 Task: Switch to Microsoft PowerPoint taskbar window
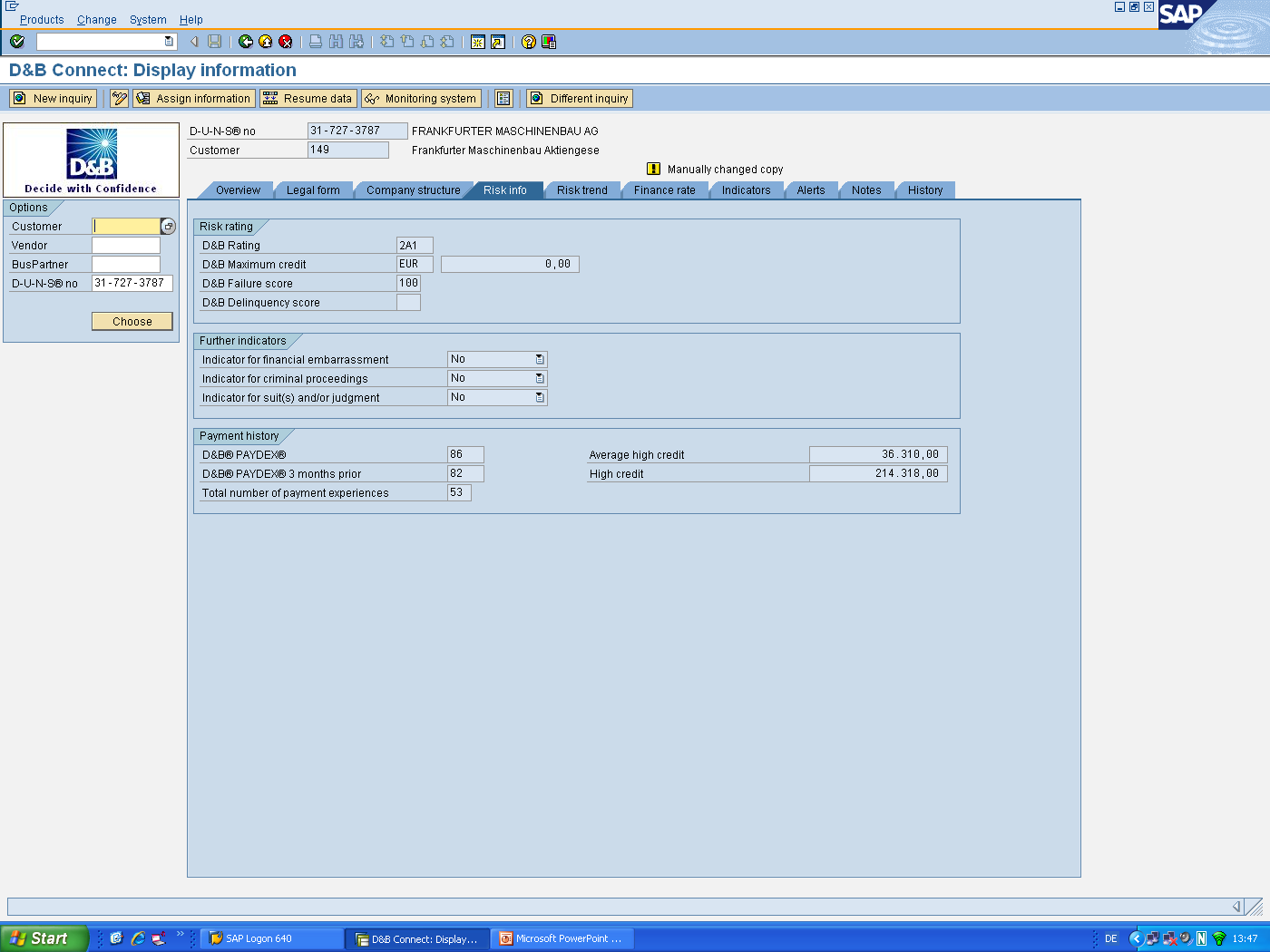click(563, 939)
